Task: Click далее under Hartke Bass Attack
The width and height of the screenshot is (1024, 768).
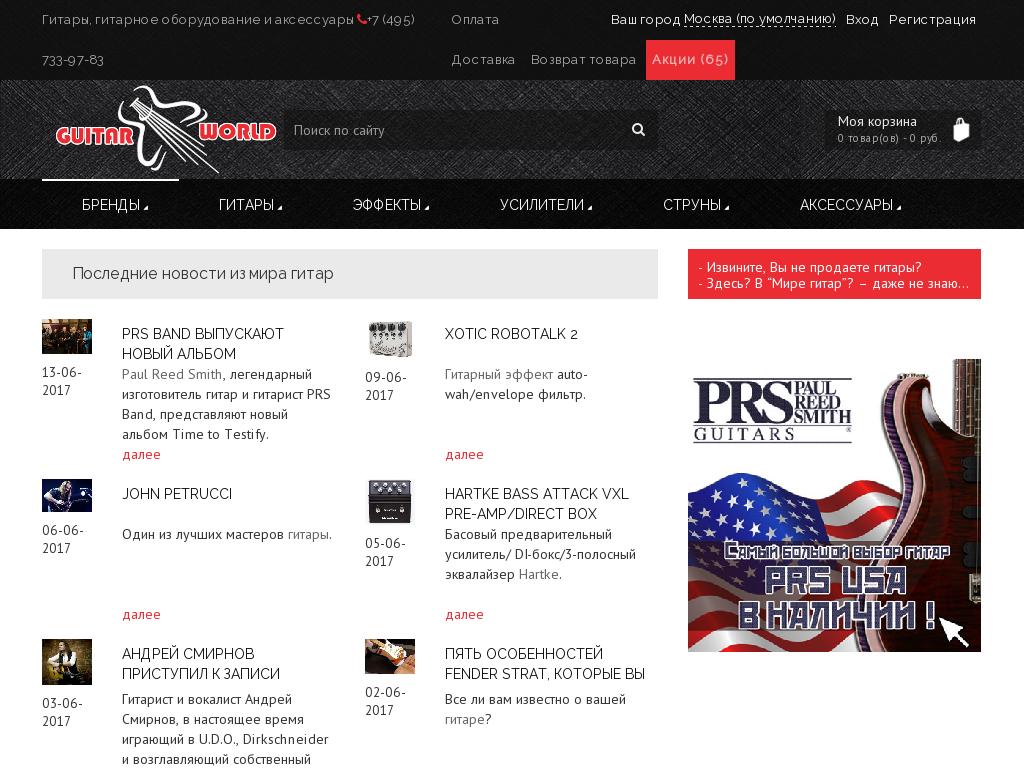Action: point(464,615)
